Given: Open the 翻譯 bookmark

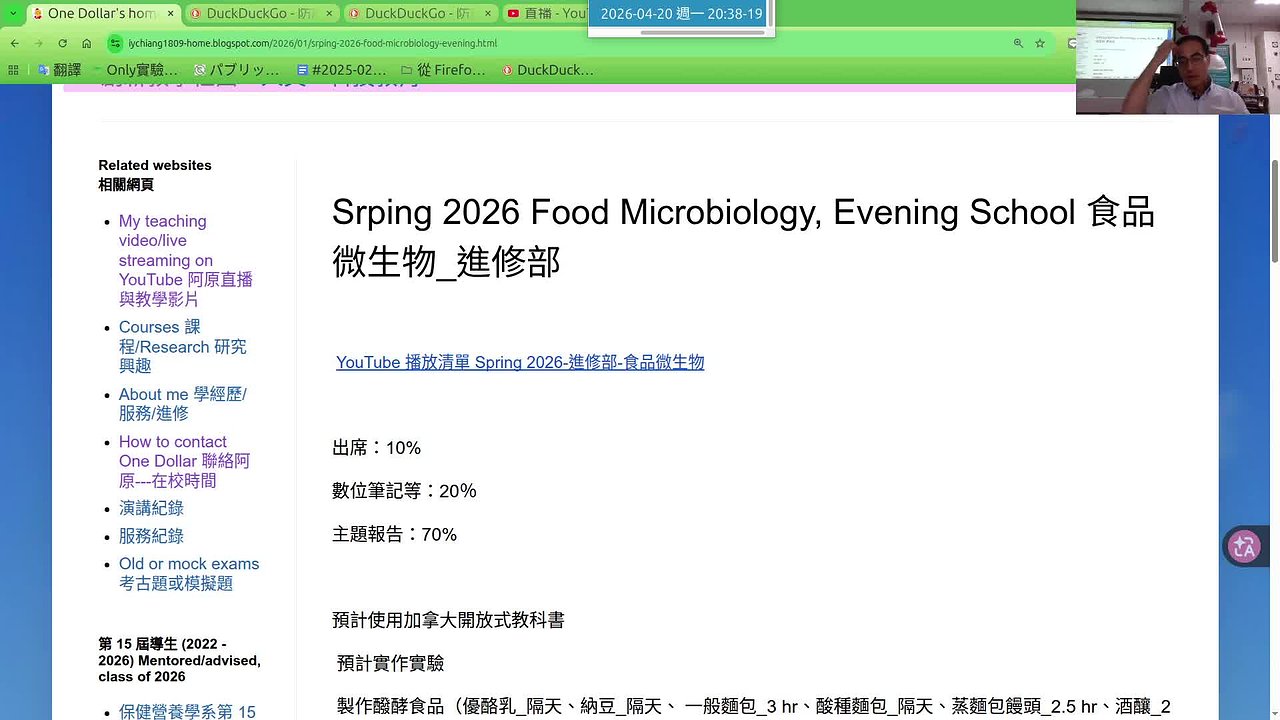Looking at the screenshot, I should 59,70.
